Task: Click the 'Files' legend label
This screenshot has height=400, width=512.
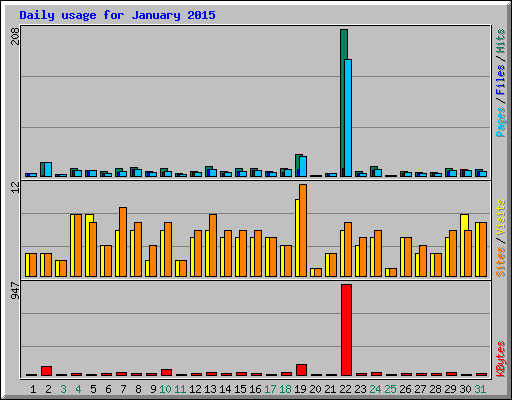Action: [x=500, y=79]
